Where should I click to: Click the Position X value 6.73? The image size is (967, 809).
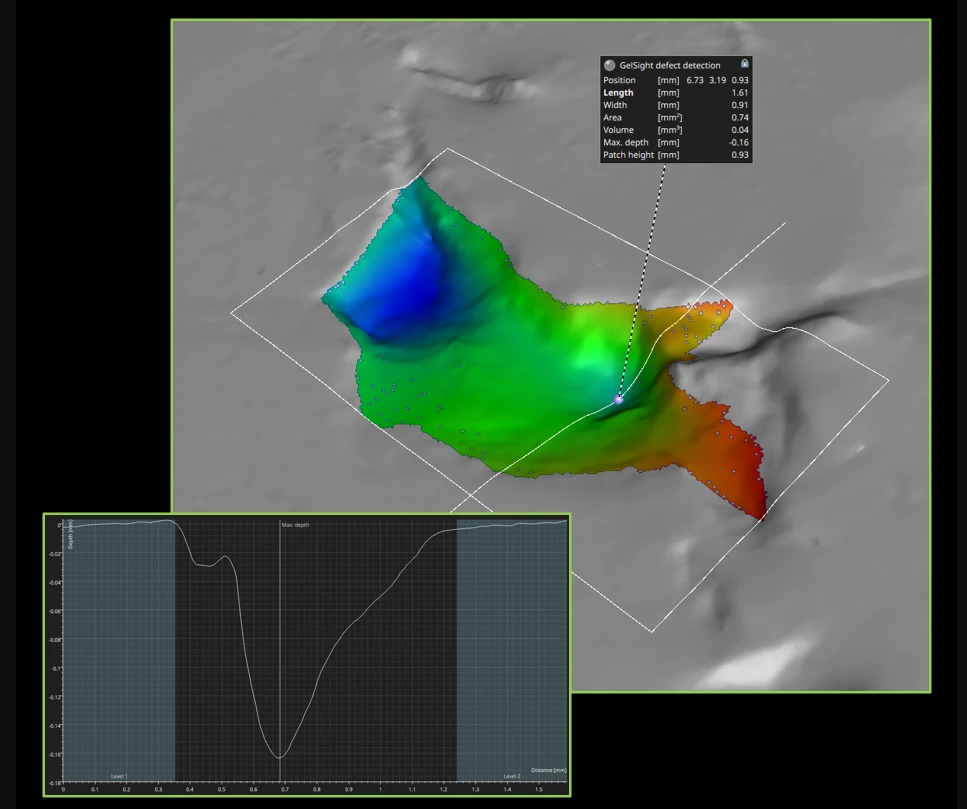pos(695,80)
